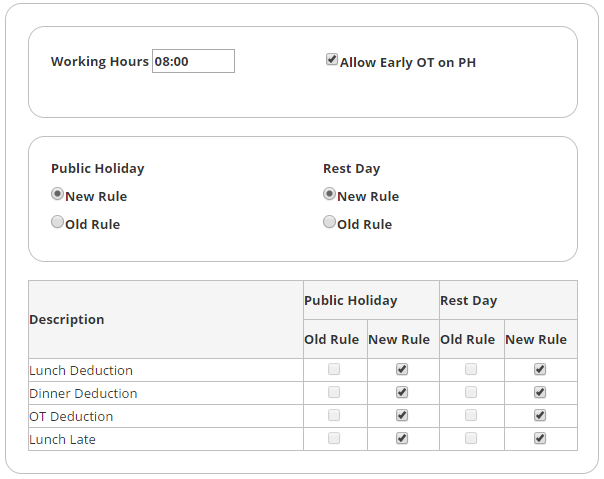Toggle OT Deduction Public Holiday New Rule checkbox

pyautogui.click(x=402, y=415)
